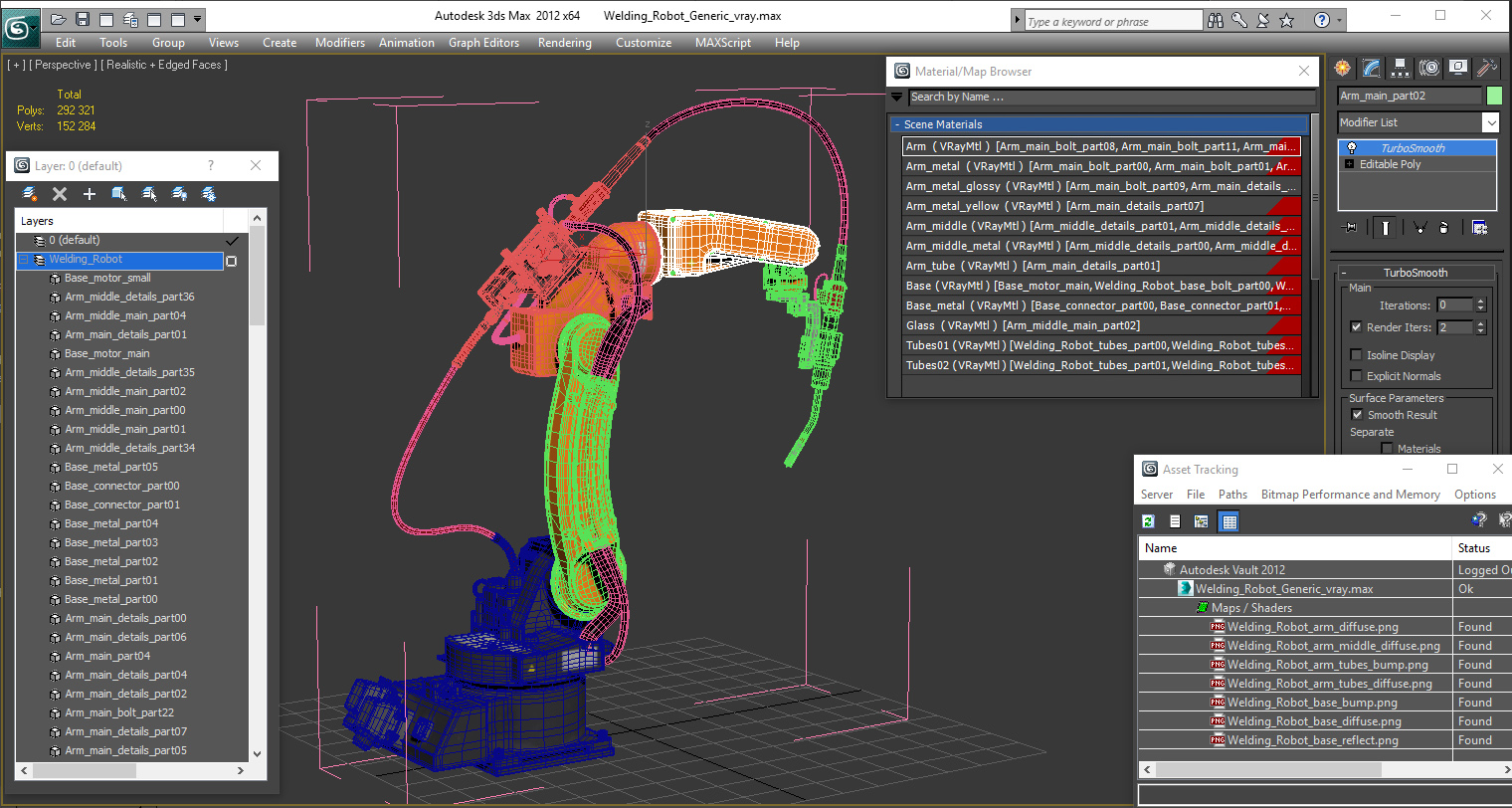Toggle current layer checkmark for 0 (default)

point(232,240)
